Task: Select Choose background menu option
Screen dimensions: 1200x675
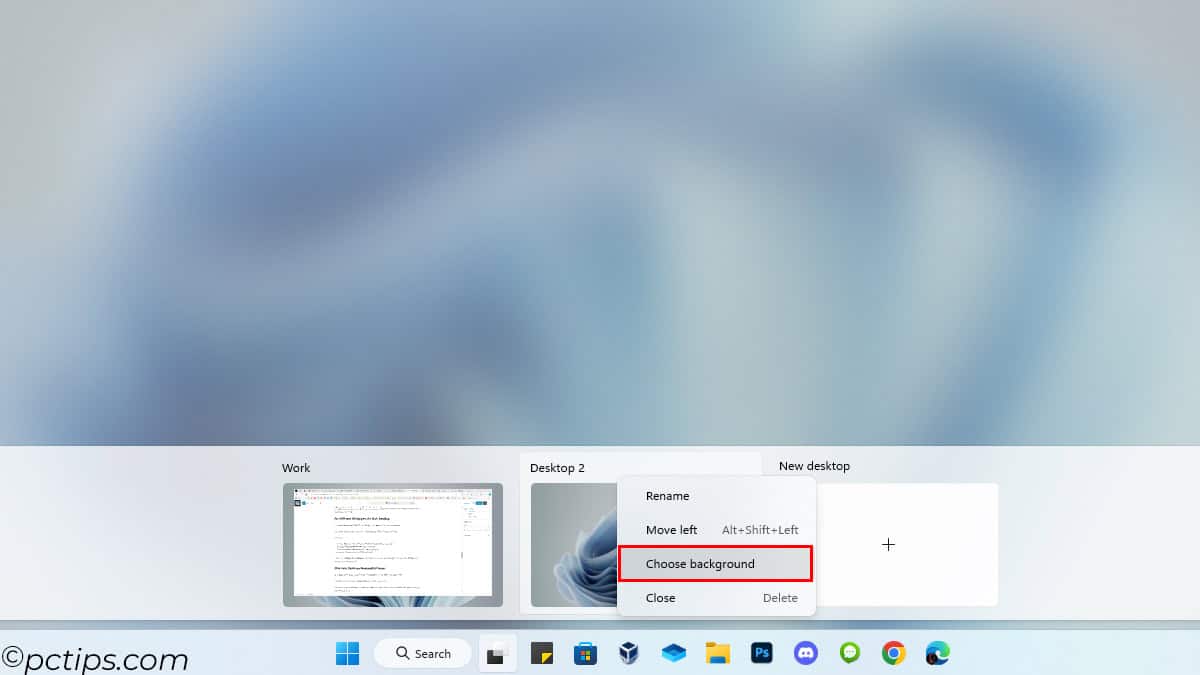Action: (716, 564)
